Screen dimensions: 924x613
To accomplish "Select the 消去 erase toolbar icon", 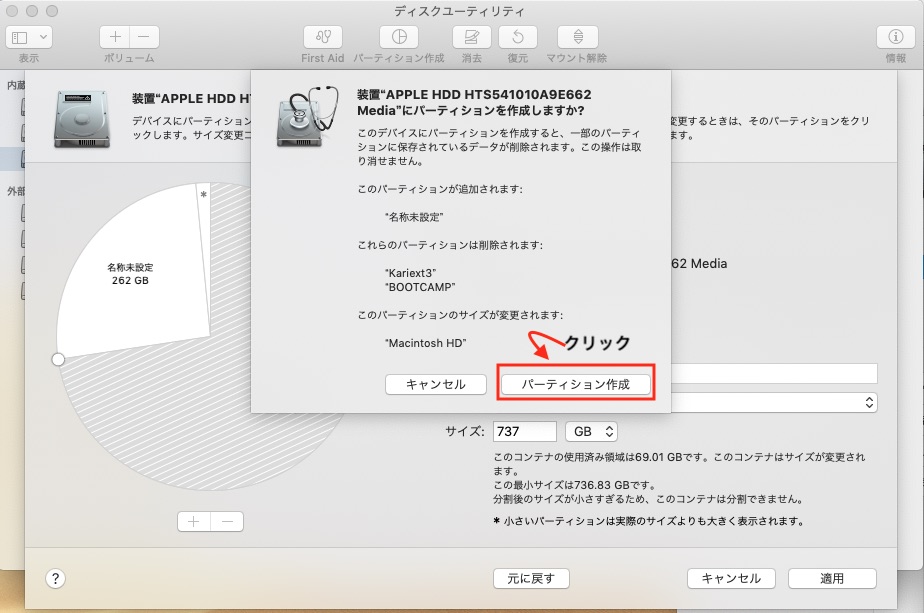I will point(471,37).
